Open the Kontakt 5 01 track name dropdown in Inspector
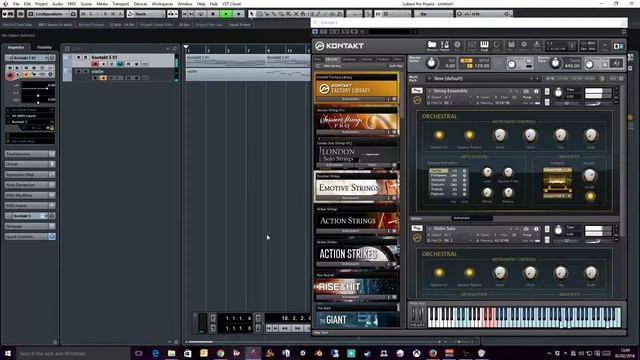Viewport: 640px width, 360px height. [30, 58]
